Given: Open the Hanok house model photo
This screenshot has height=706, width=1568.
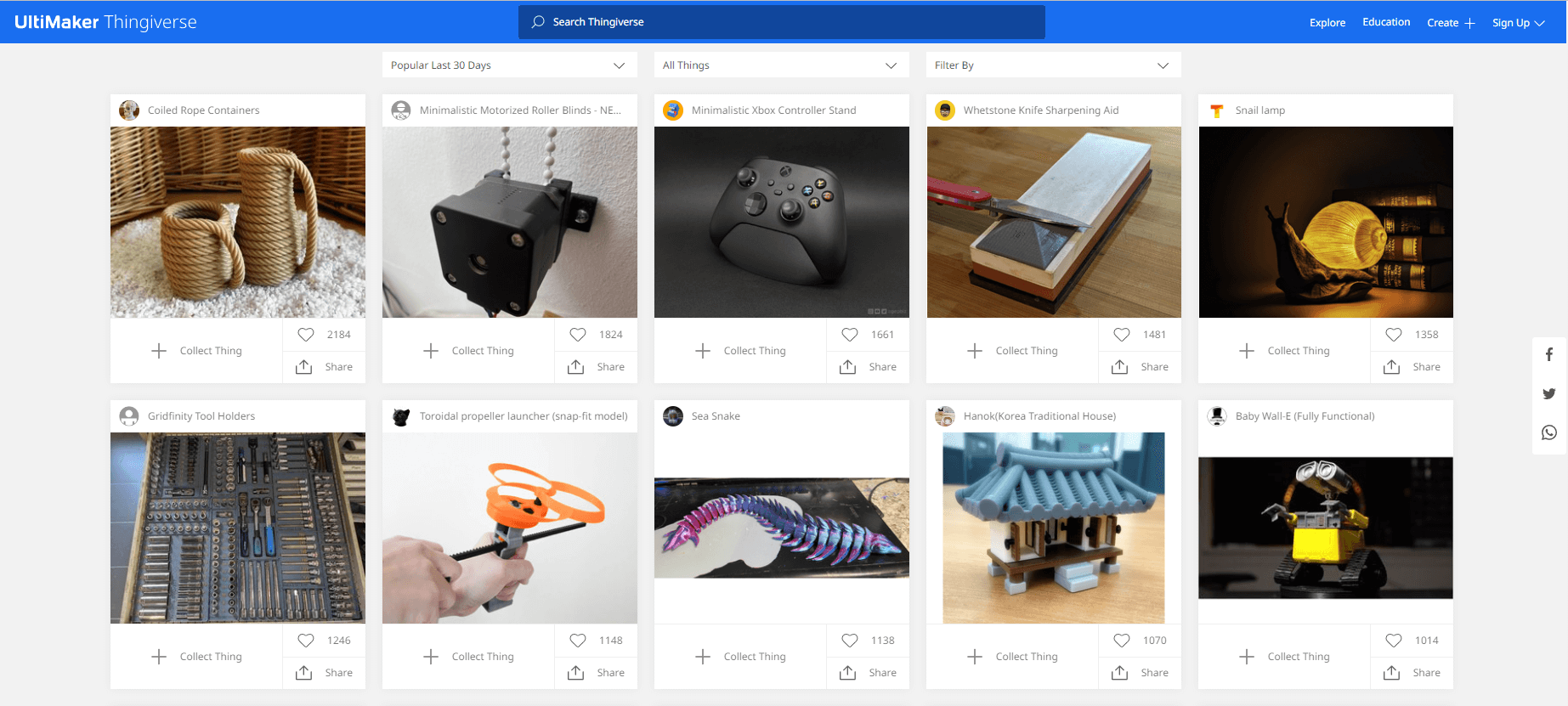Looking at the screenshot, I should click(x=1054, y=528).
